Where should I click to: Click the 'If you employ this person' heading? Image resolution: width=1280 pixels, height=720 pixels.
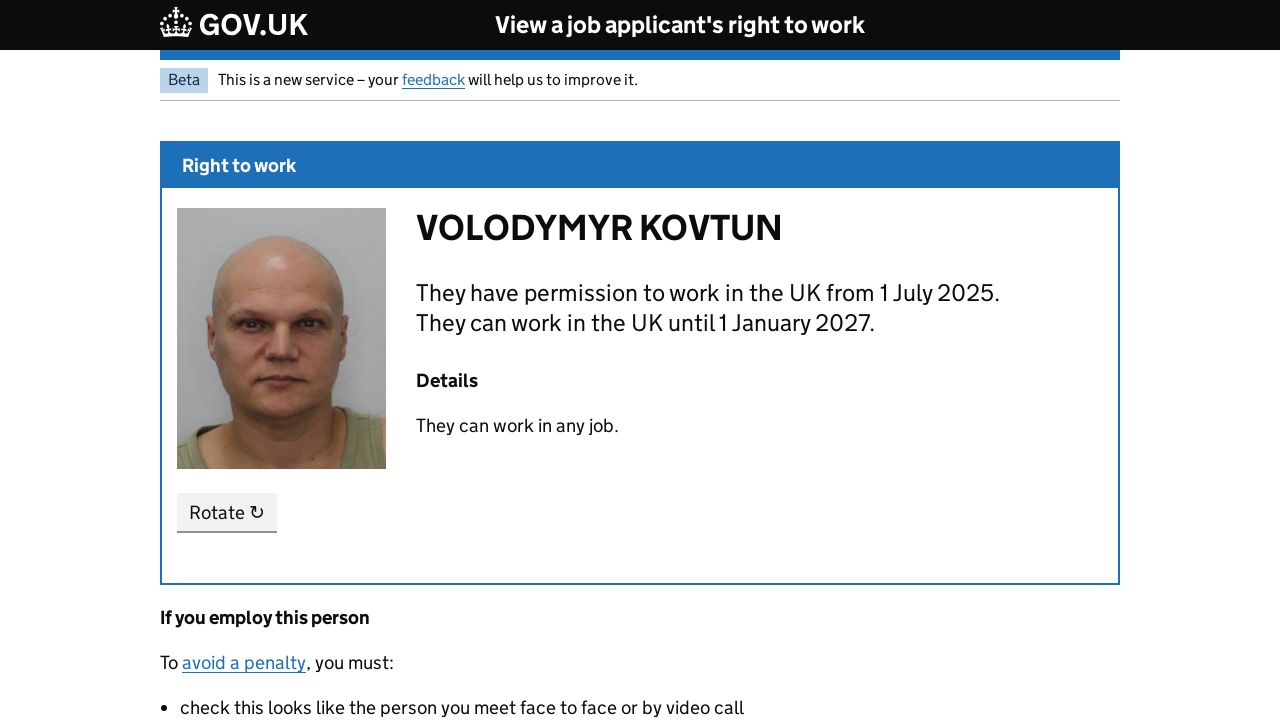click(x=265, y=618)
